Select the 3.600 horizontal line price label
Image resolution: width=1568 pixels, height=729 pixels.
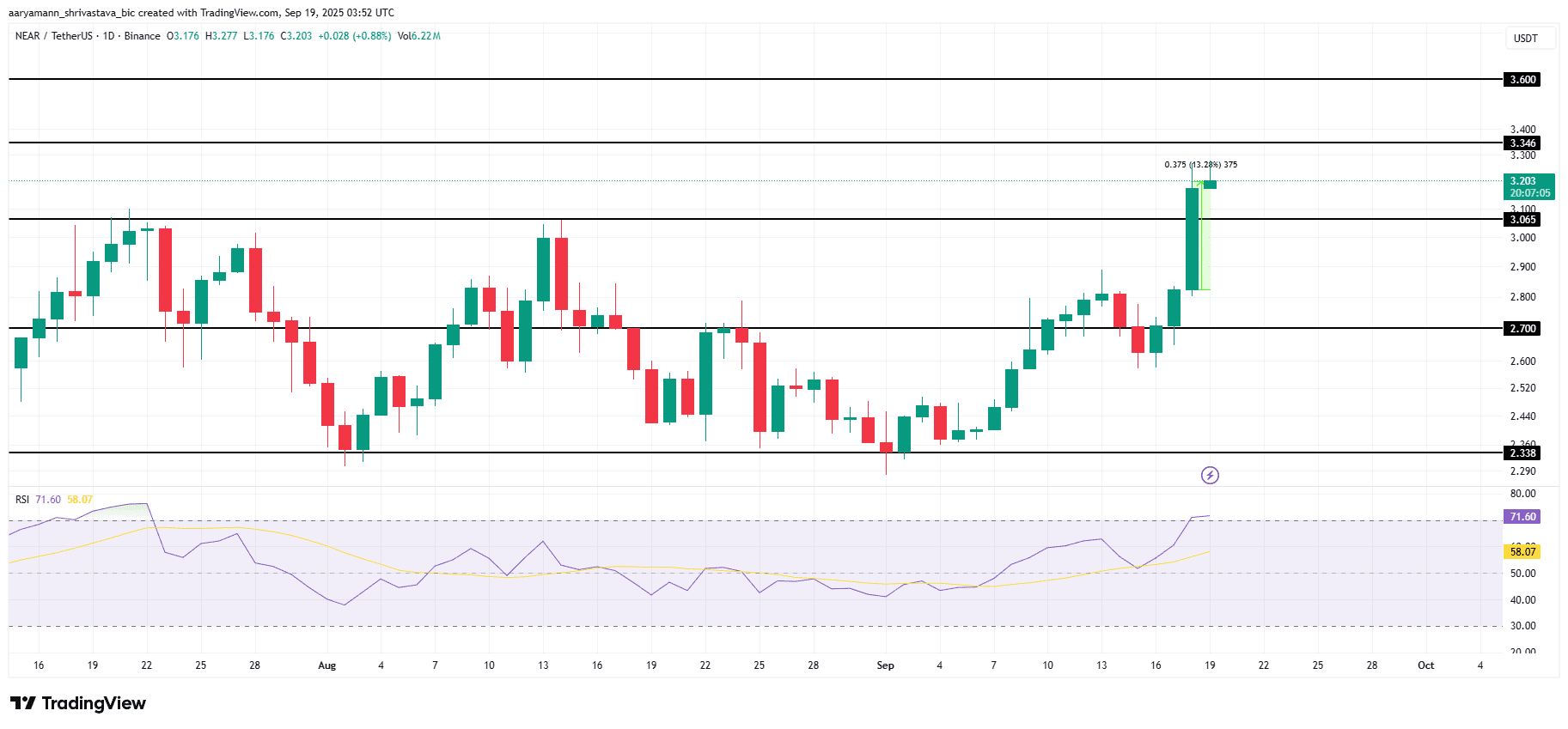click(x=1522, y=80)
